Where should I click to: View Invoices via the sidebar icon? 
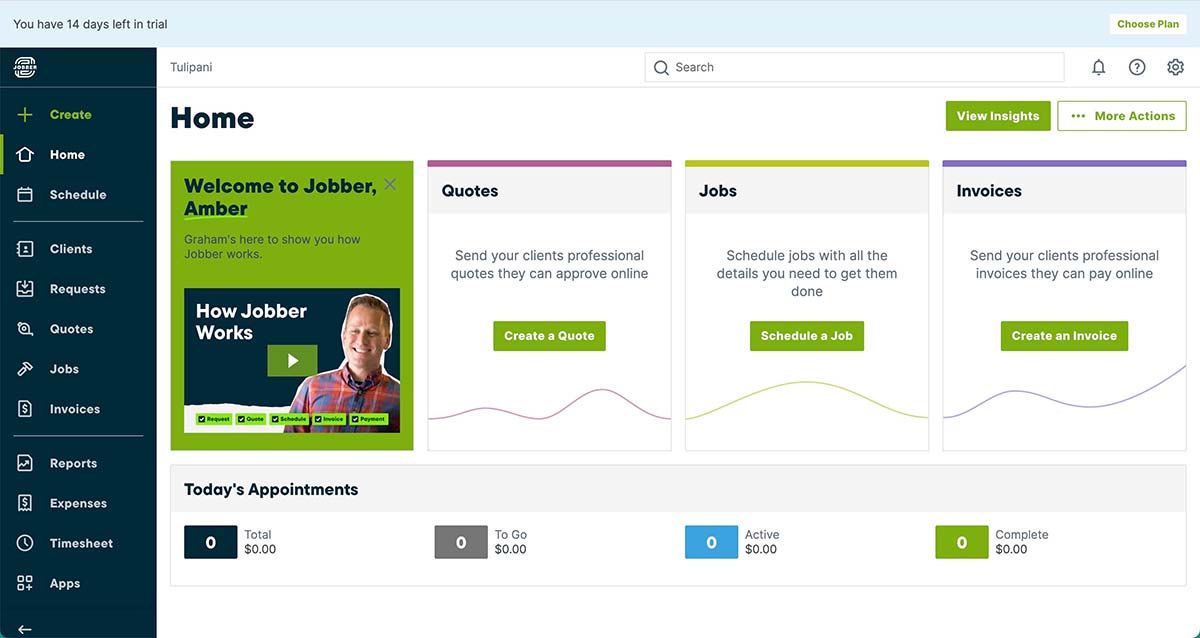coord(24,408)
